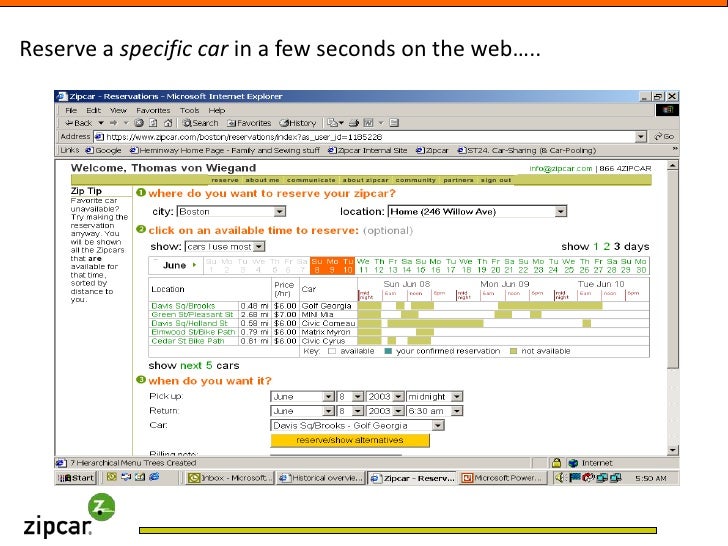Open the Help menu

pyautogui.click(x=216, y=110)
